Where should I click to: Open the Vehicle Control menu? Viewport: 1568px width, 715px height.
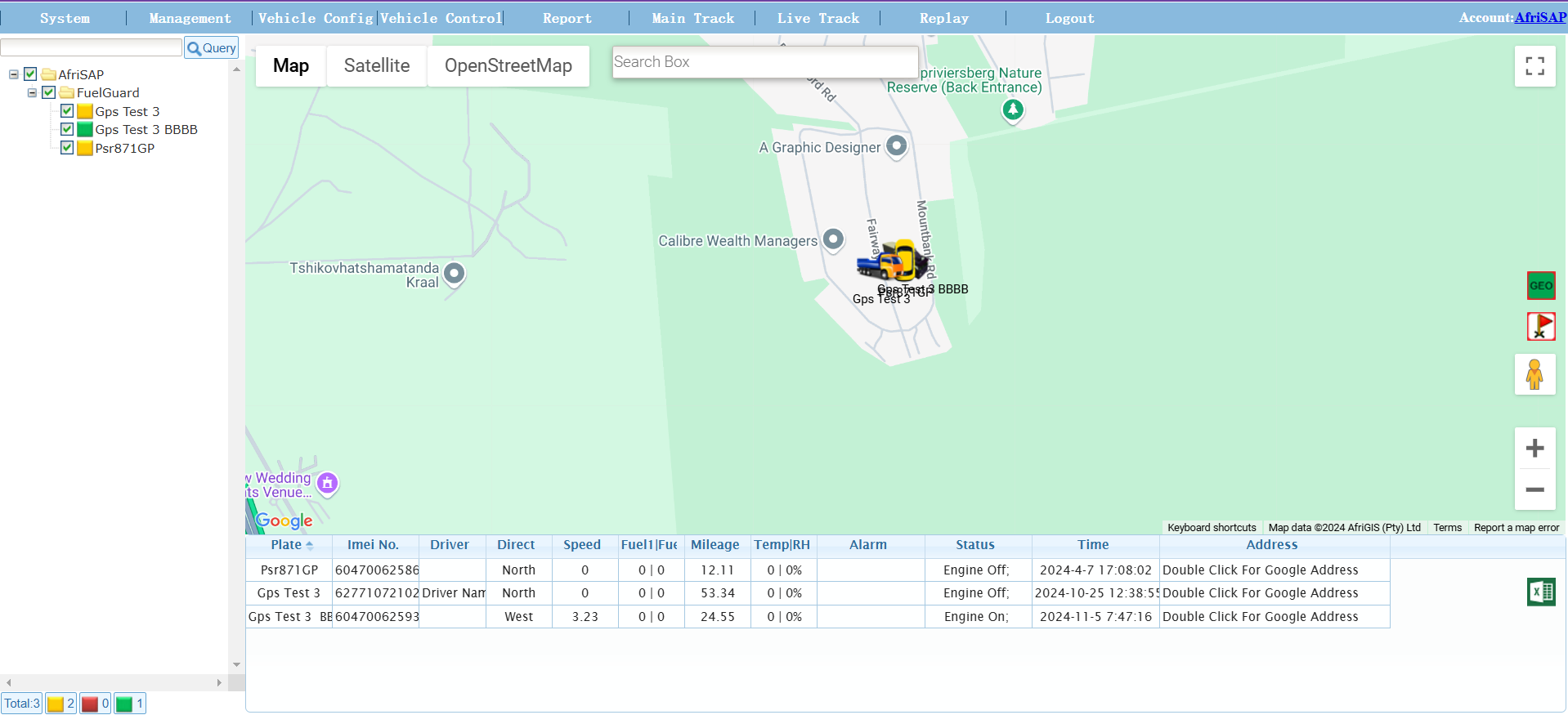coord(441,18)
